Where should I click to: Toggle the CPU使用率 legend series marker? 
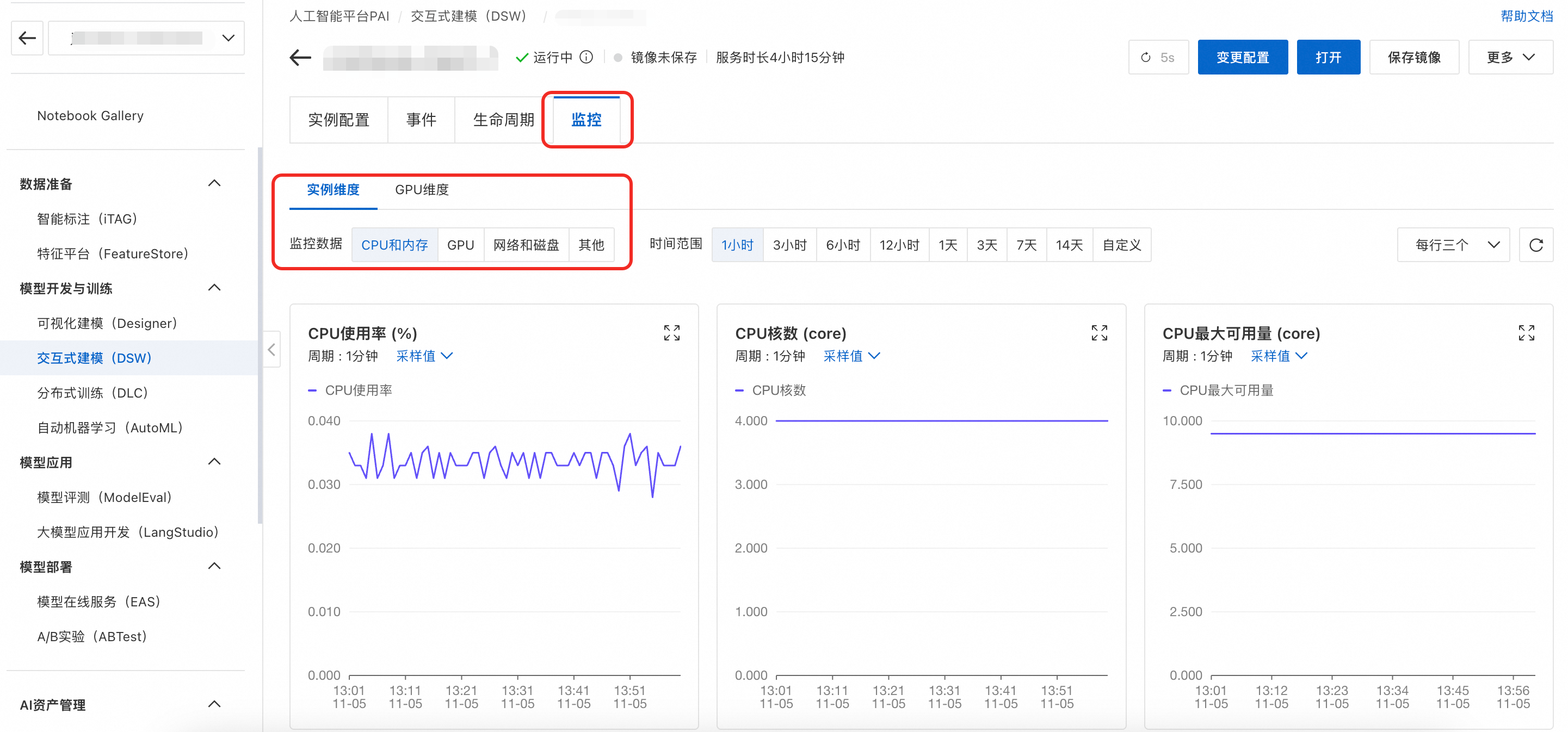click(313, 390)
